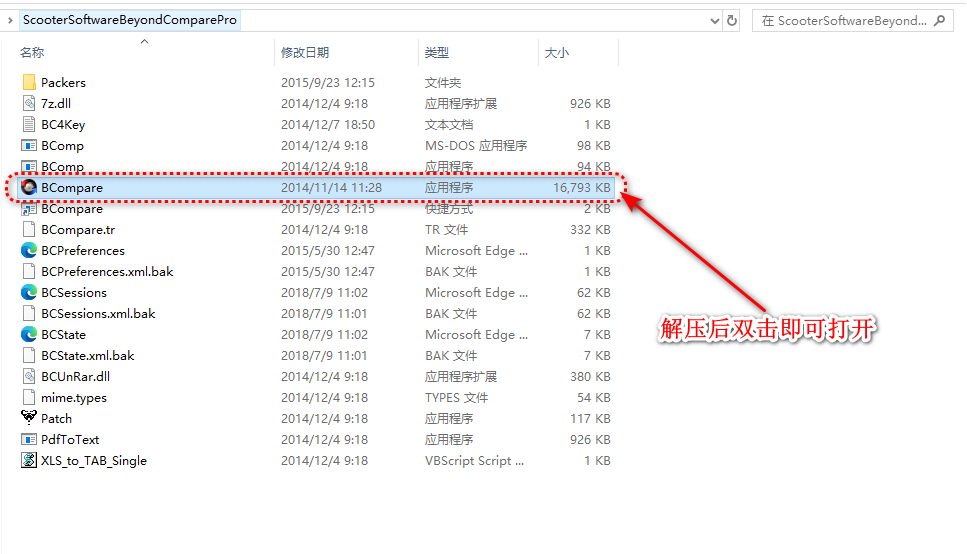This screenshot has width=967, height=554.
Task: Click the breadcrumb chevron before ScooterSoftwareBeyondComparePro
Action: point(9,20)
